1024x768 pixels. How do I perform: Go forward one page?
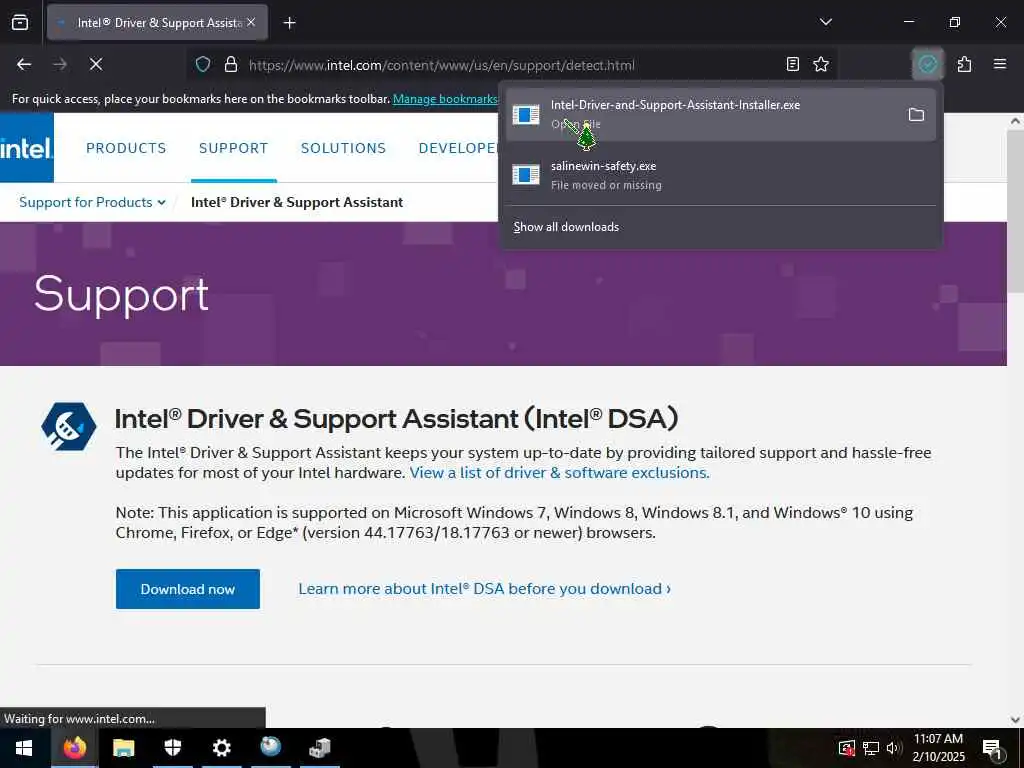click(60, 64)
